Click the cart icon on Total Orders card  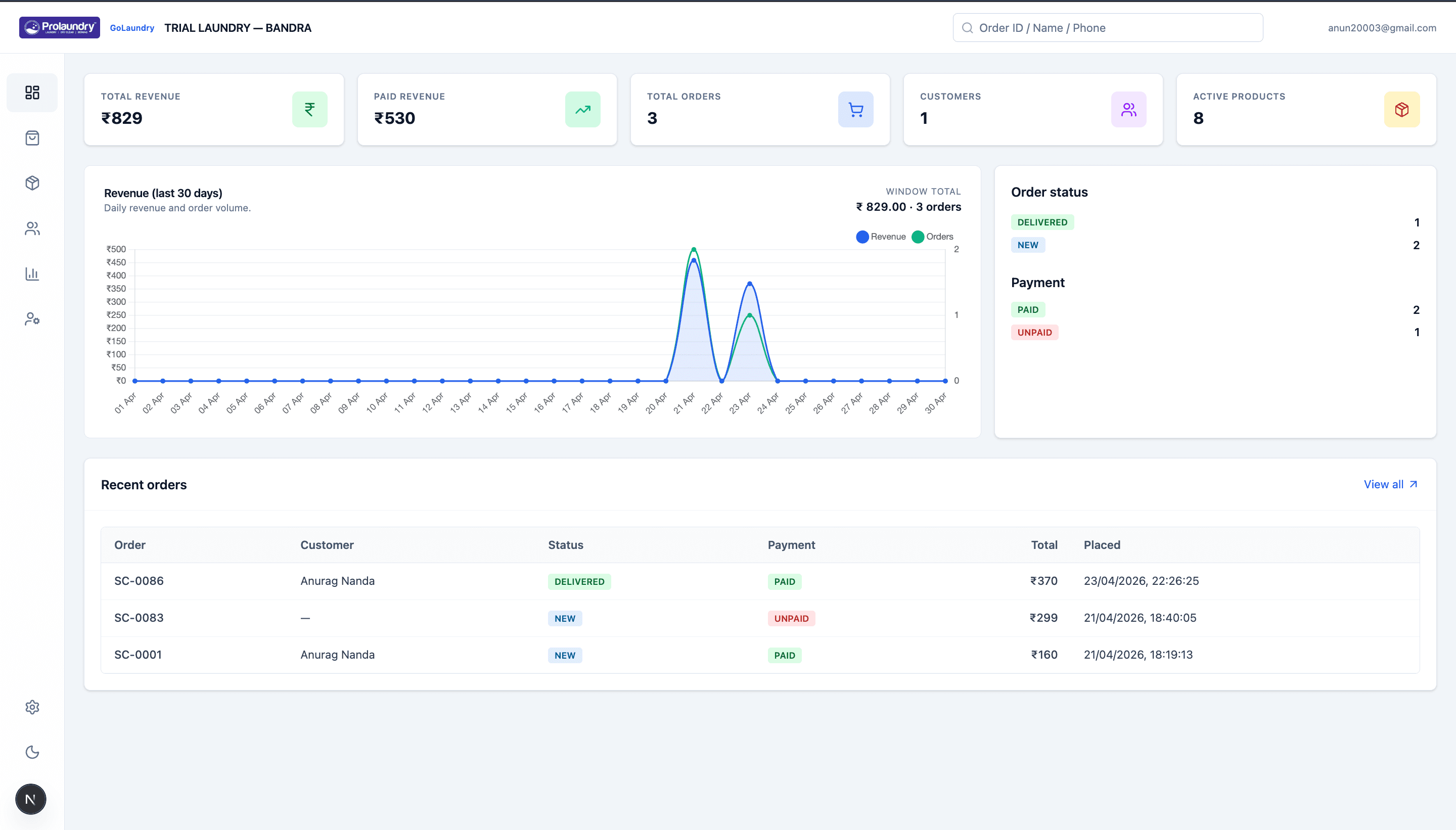tap(856, 109)
